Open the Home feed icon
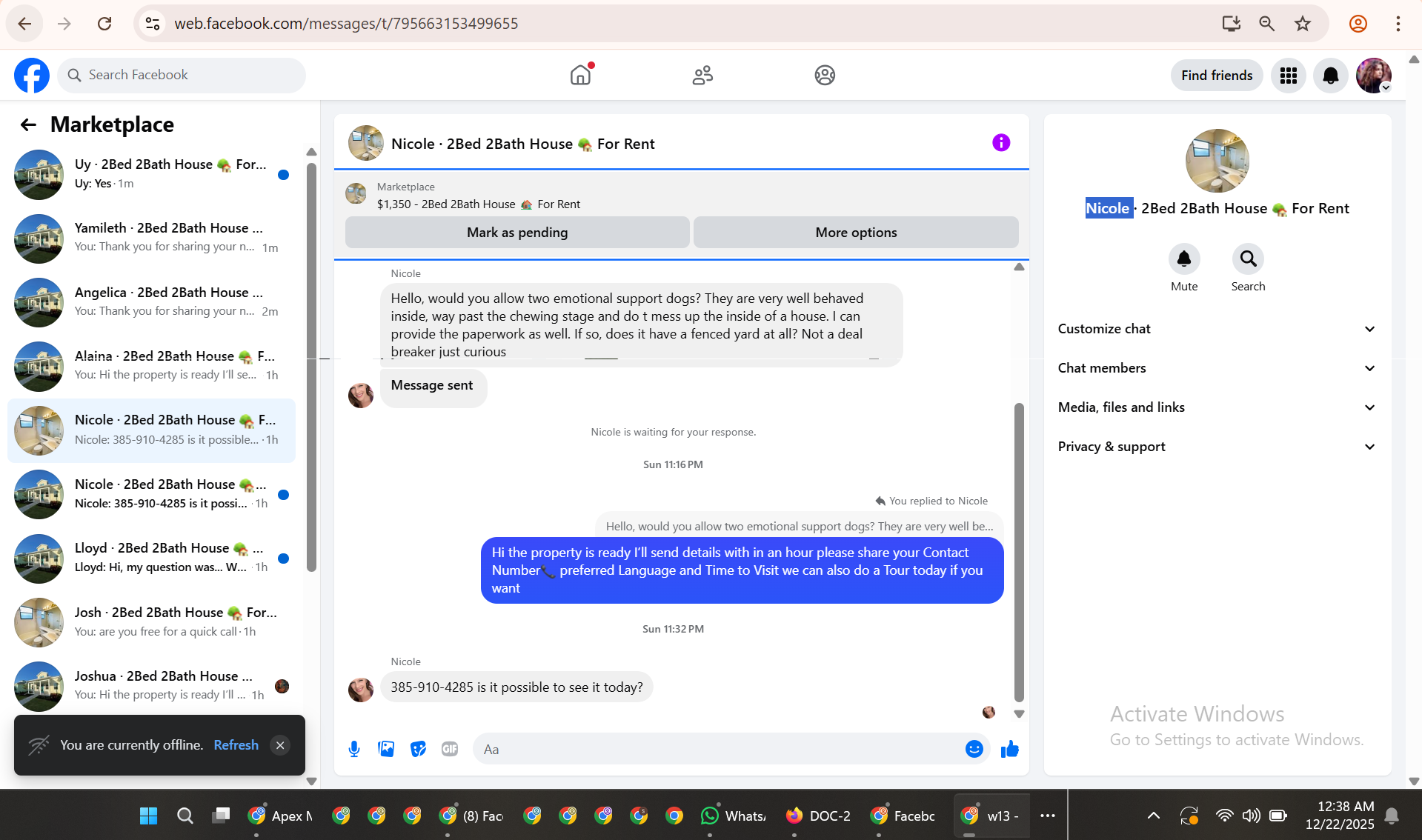This screenshot has height=840, width=1422. 581,75
